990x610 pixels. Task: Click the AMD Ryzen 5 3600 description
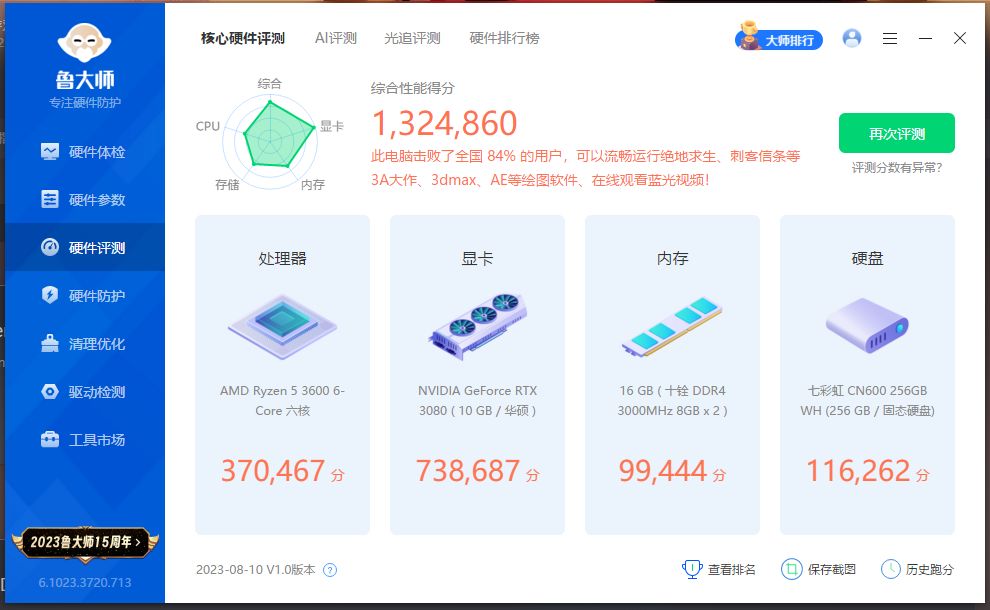click(x=282, y=400)
